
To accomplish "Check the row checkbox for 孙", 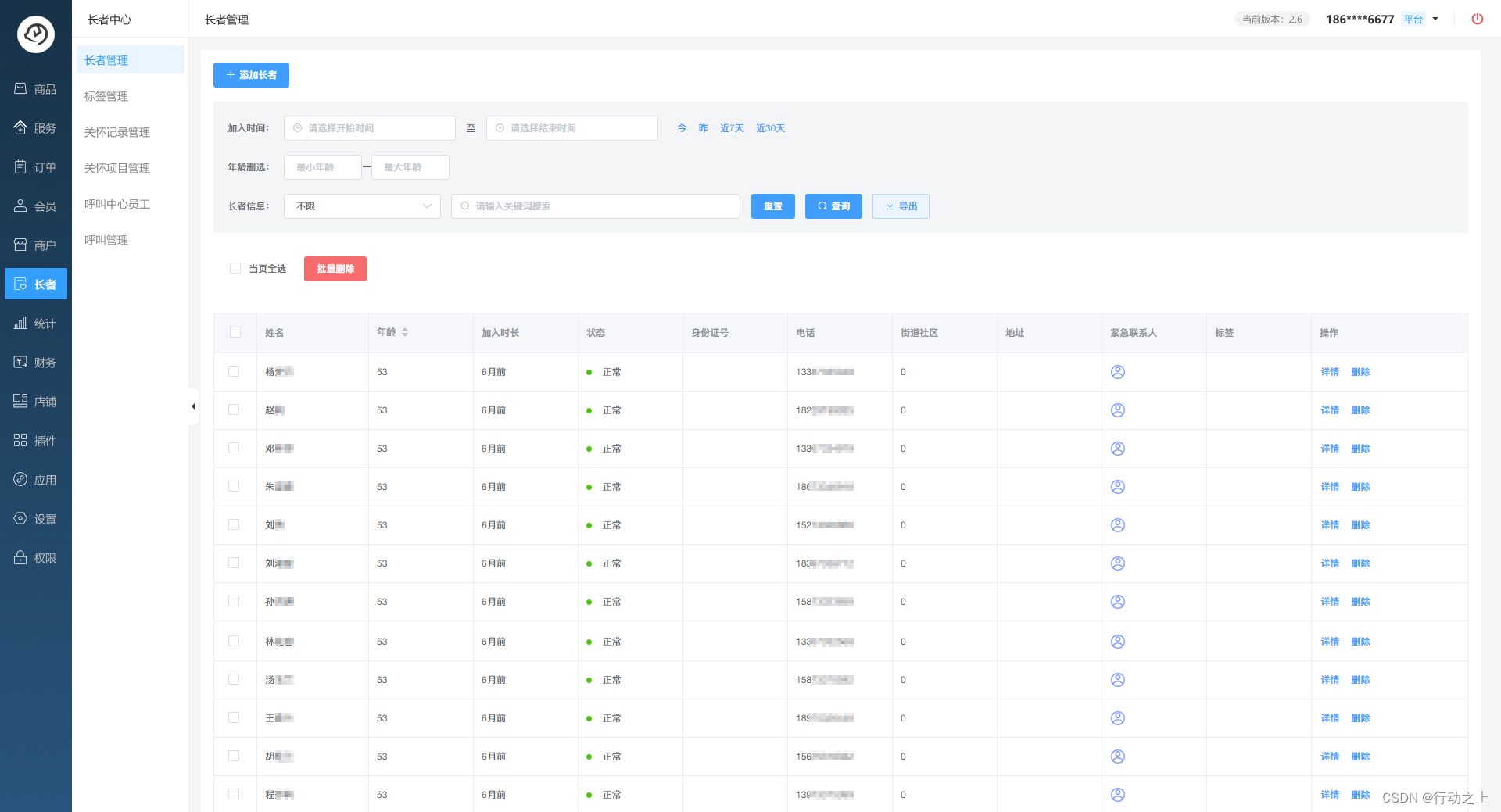I will pyautogui.click(x=234, y=601).
